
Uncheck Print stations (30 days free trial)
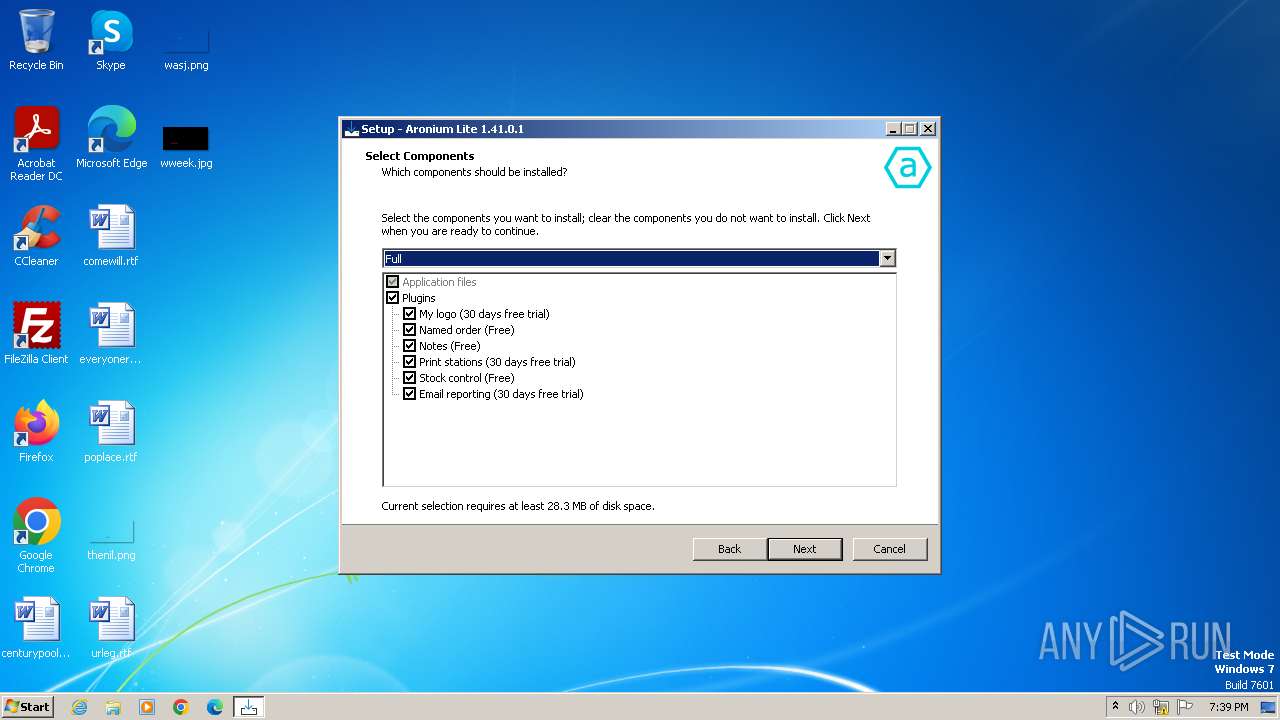409,362
